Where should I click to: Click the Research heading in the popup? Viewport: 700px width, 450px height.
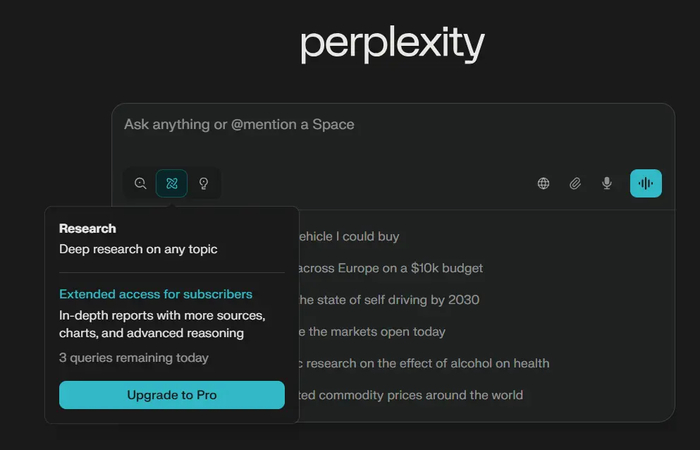click(x=88, y=229)
